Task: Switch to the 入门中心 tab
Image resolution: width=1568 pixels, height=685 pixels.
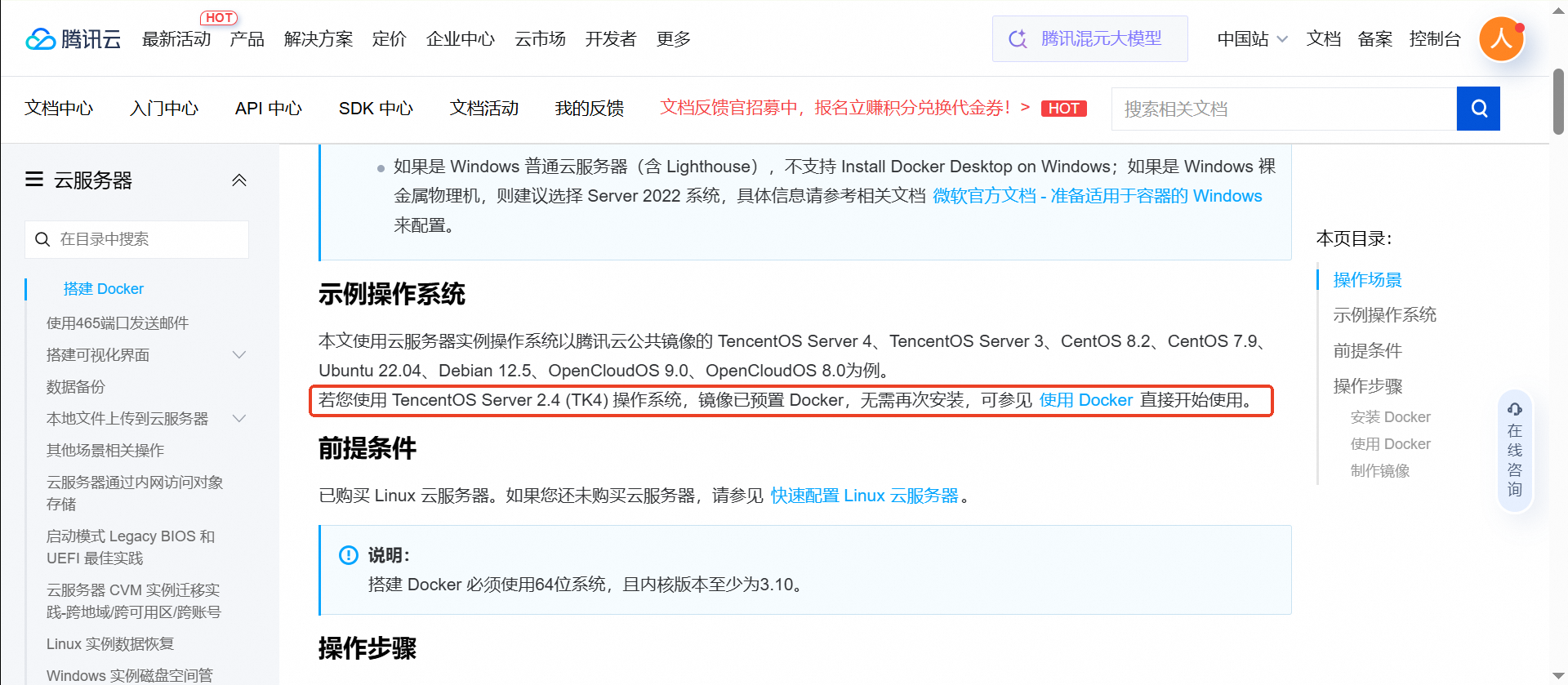Action: (164, 109)
